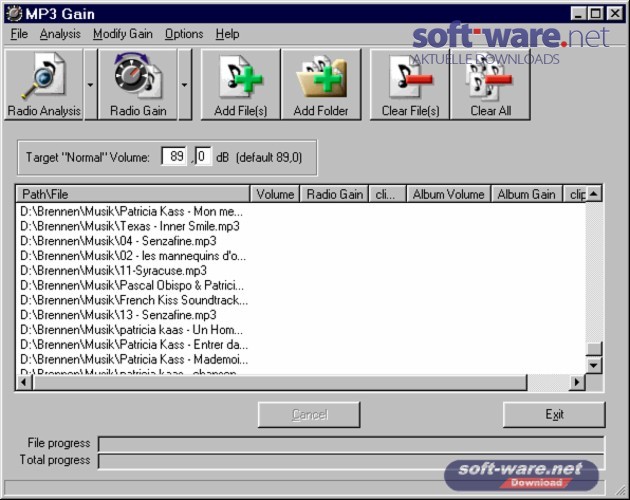This screenshot has height=500, width=630.
Task: Open the Options menu
Action: [x=184, y=34]
